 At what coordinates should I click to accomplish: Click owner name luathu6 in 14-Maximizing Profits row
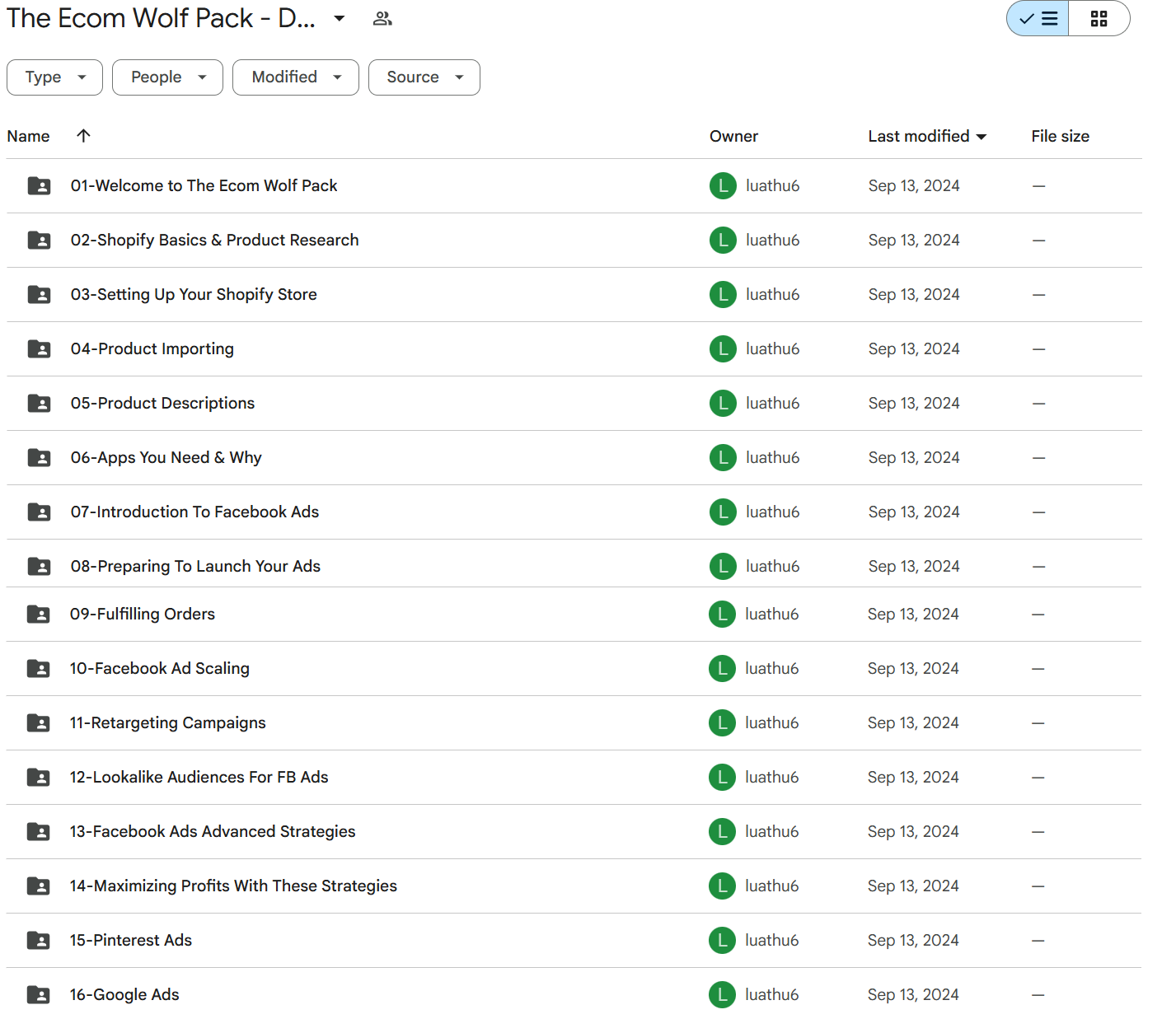771,886
